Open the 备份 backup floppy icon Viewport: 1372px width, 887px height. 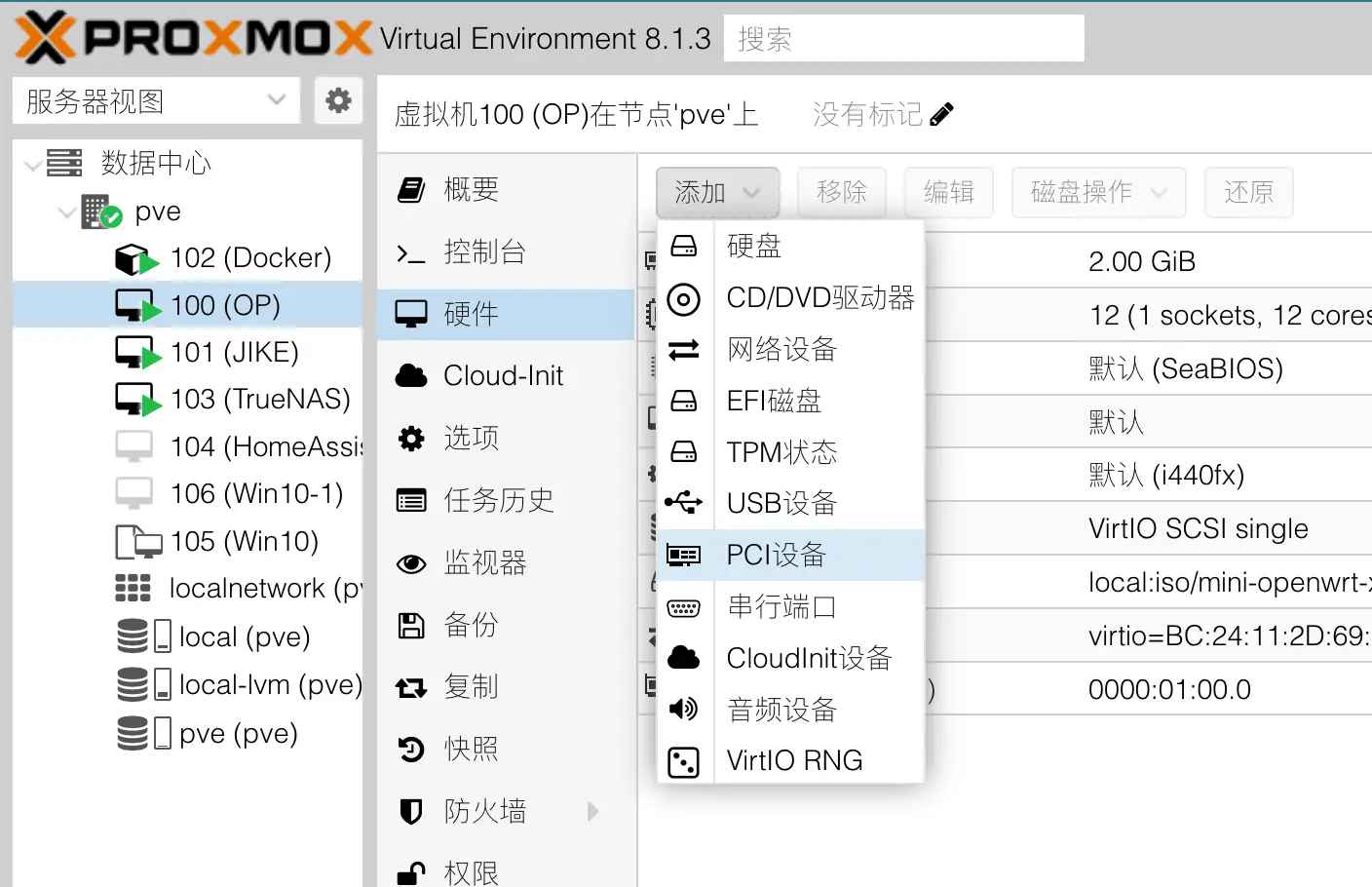pyautogui.click(x=411, y=625)
